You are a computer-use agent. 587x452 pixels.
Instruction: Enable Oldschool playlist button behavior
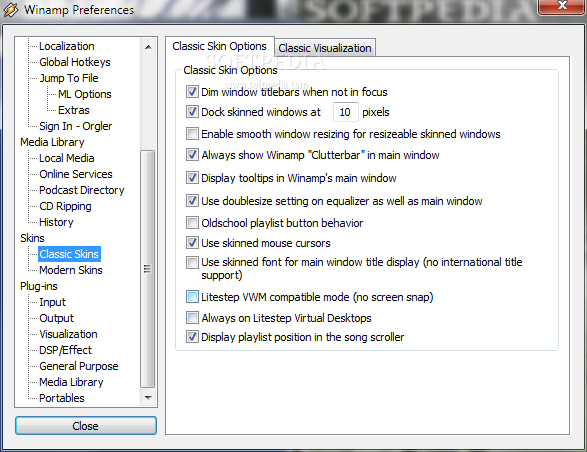(192, 223)
